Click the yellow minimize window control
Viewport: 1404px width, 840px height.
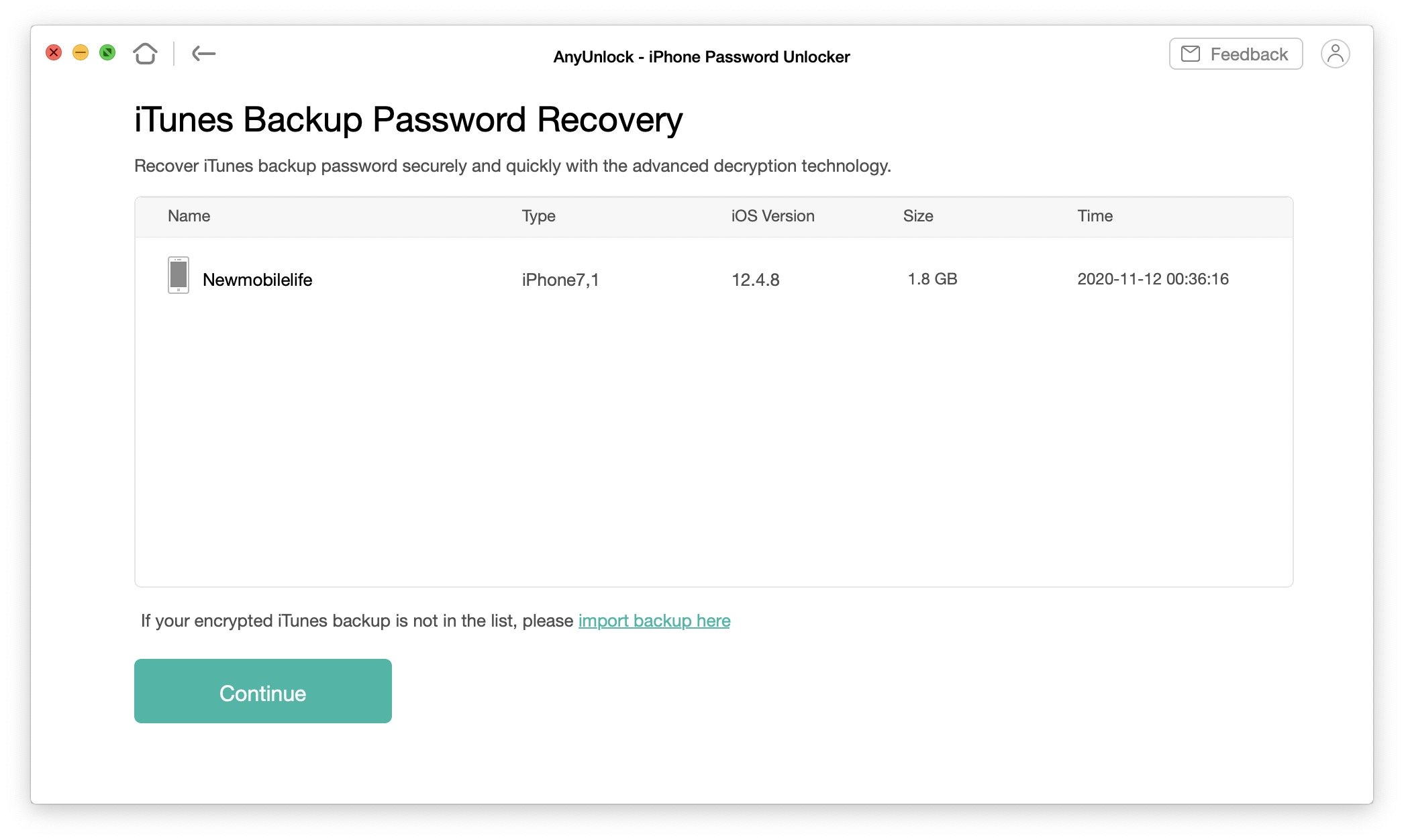pos(81,52)
